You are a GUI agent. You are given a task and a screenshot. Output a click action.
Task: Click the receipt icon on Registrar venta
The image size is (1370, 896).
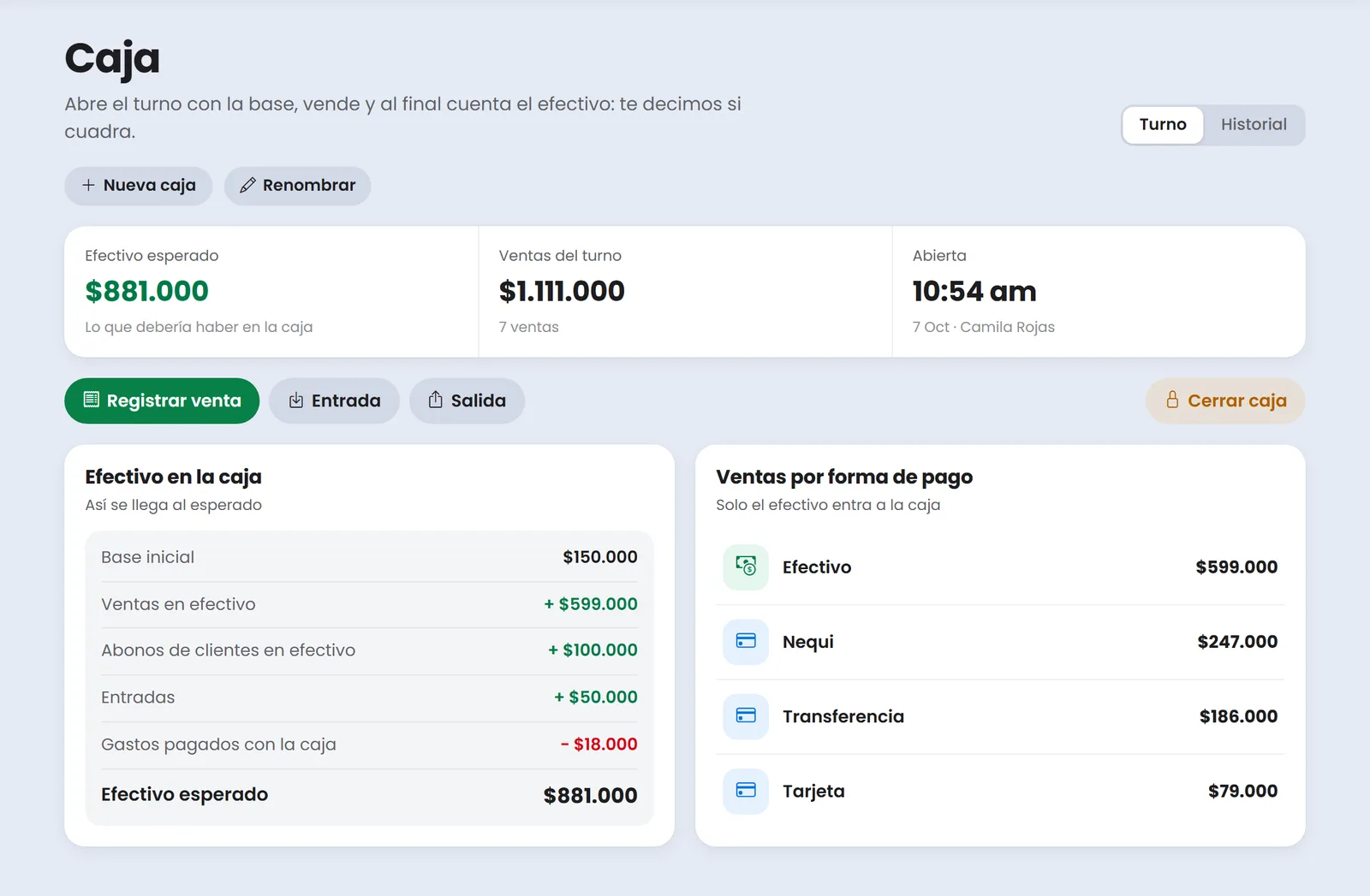click(91, 400)
